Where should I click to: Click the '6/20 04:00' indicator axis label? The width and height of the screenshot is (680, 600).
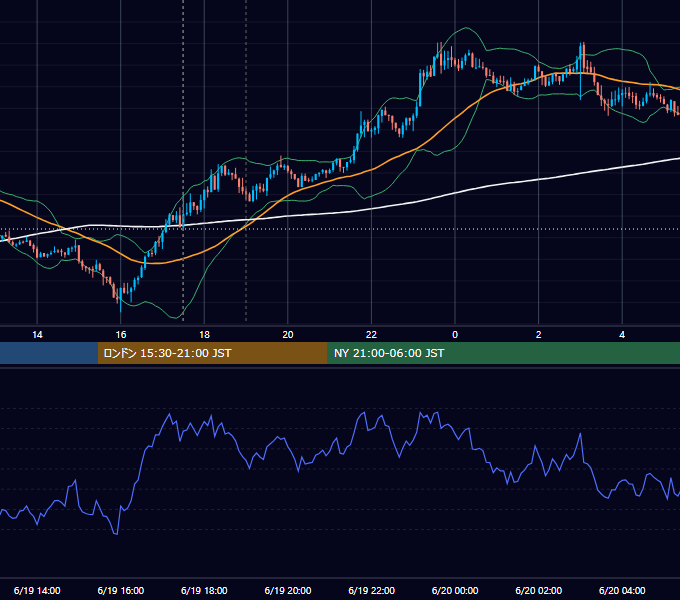pos(622,590)
